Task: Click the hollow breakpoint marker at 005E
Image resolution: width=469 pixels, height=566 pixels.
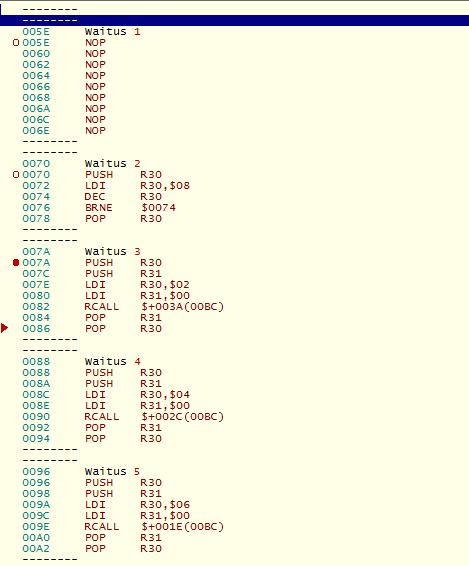Action: 16,43
